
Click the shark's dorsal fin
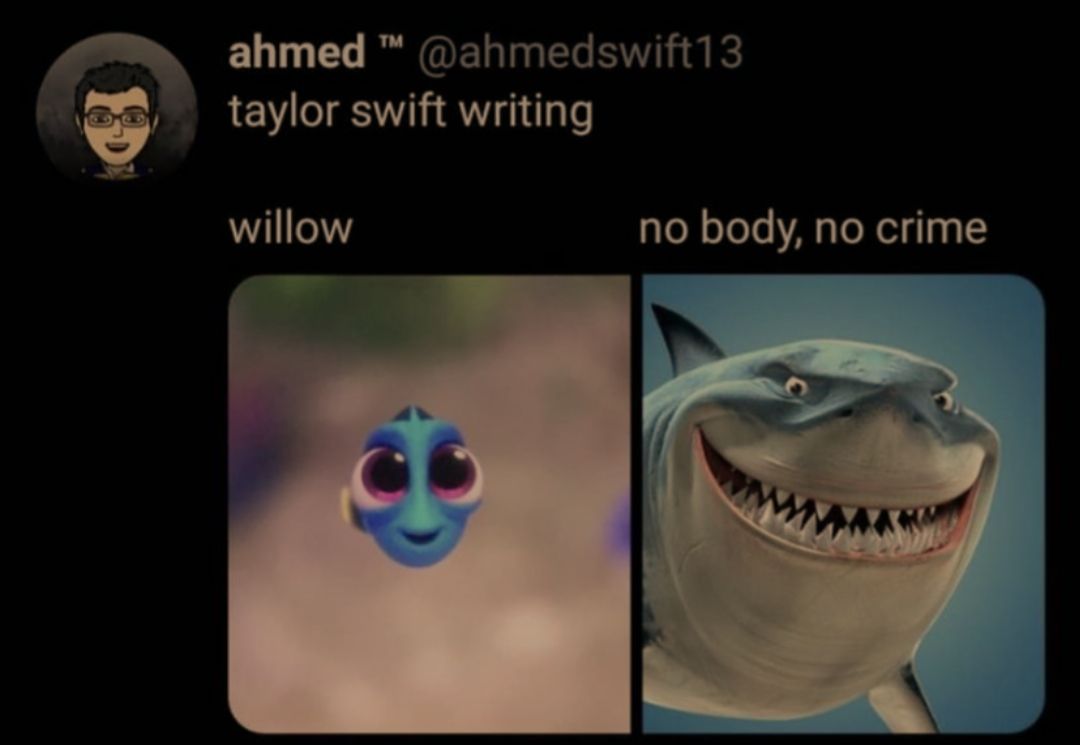683,337
